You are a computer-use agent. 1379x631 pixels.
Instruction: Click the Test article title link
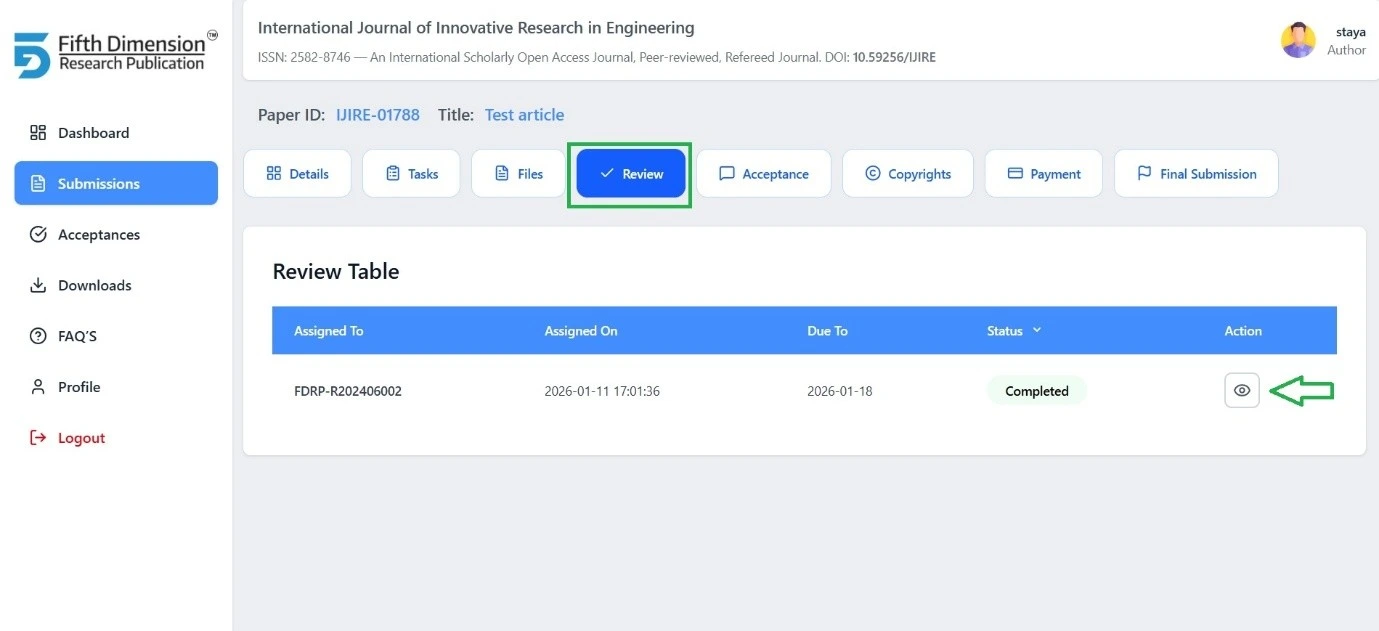click(x=524, y=115)
